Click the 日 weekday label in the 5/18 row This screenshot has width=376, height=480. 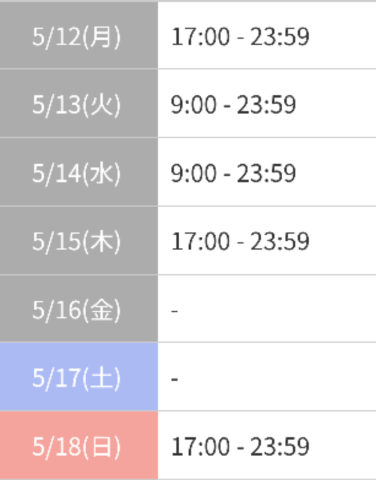click(x=101, y=447)
